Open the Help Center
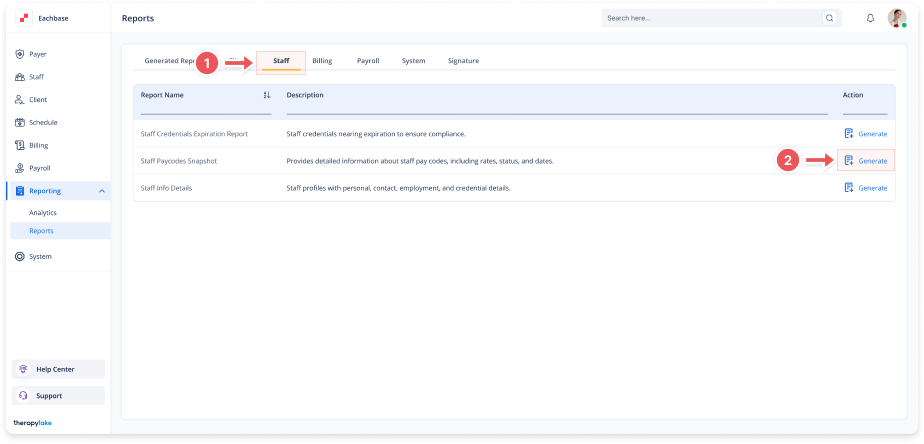Viewport: 924px width, 444px height. coord(58,369)
